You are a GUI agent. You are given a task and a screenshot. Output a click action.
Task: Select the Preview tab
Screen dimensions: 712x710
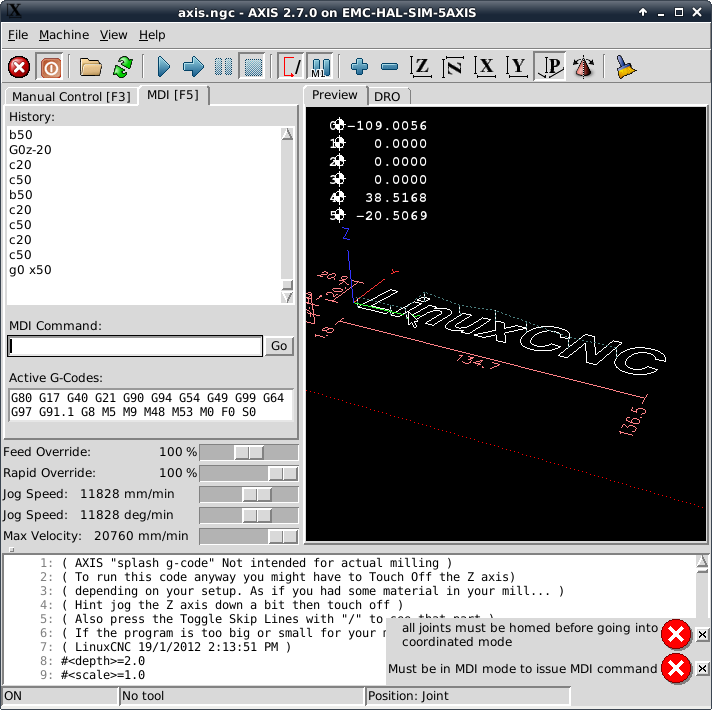(335, 95)
